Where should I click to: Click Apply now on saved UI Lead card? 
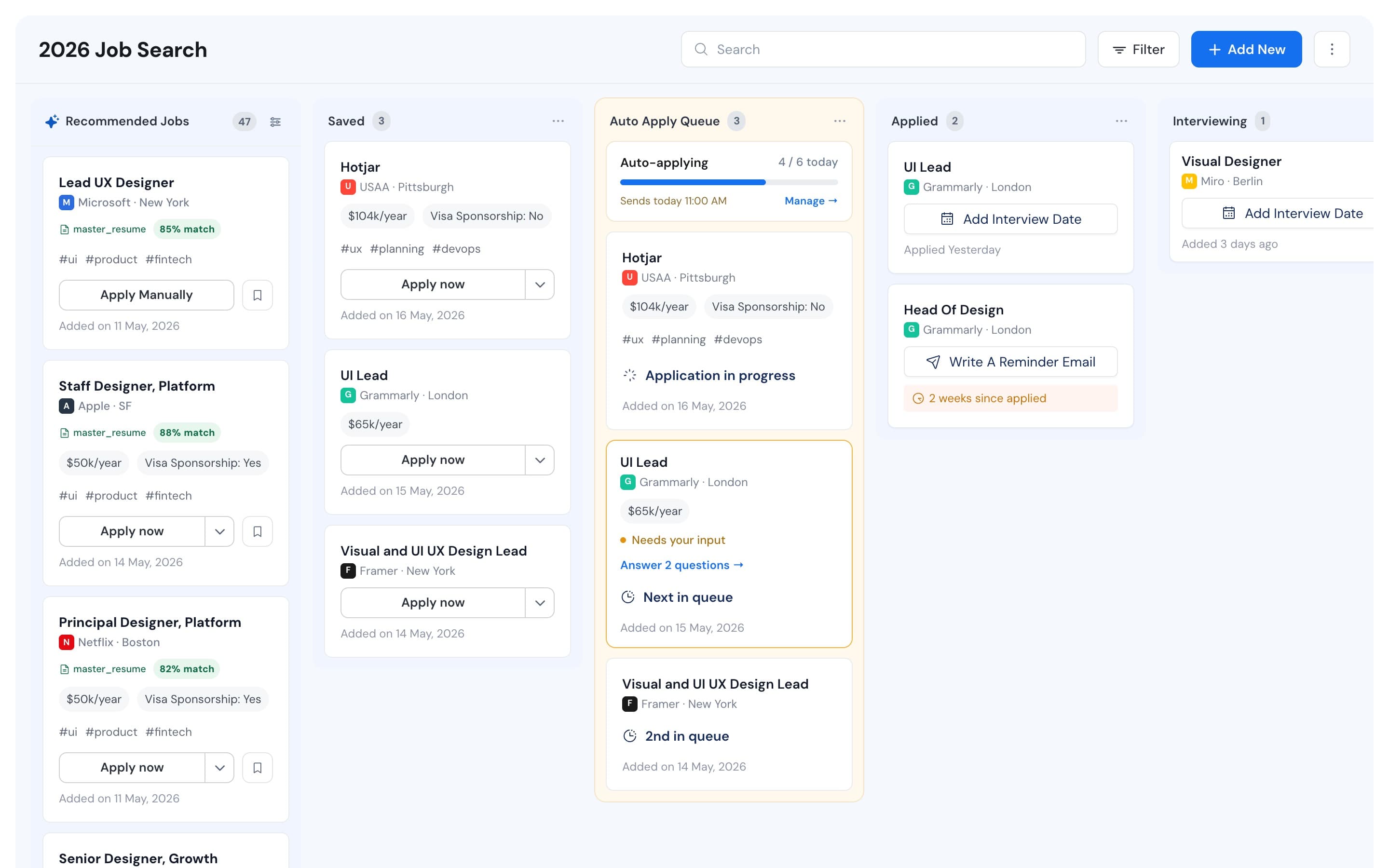click(433, 460)
